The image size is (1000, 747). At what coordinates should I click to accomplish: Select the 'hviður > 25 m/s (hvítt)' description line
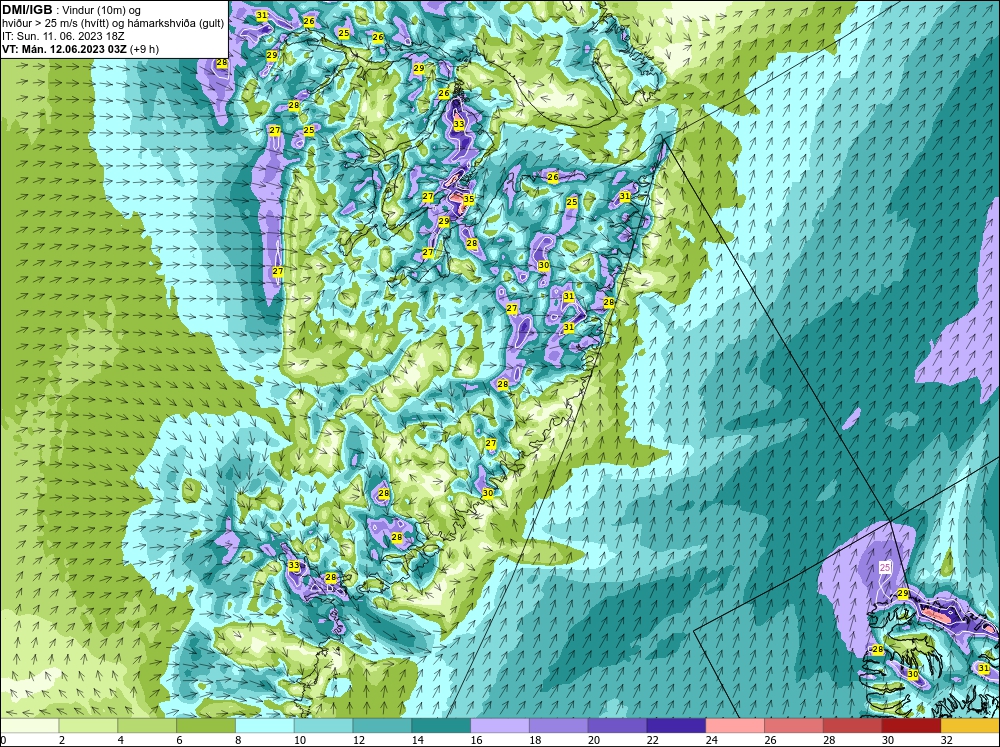point(114,23)
